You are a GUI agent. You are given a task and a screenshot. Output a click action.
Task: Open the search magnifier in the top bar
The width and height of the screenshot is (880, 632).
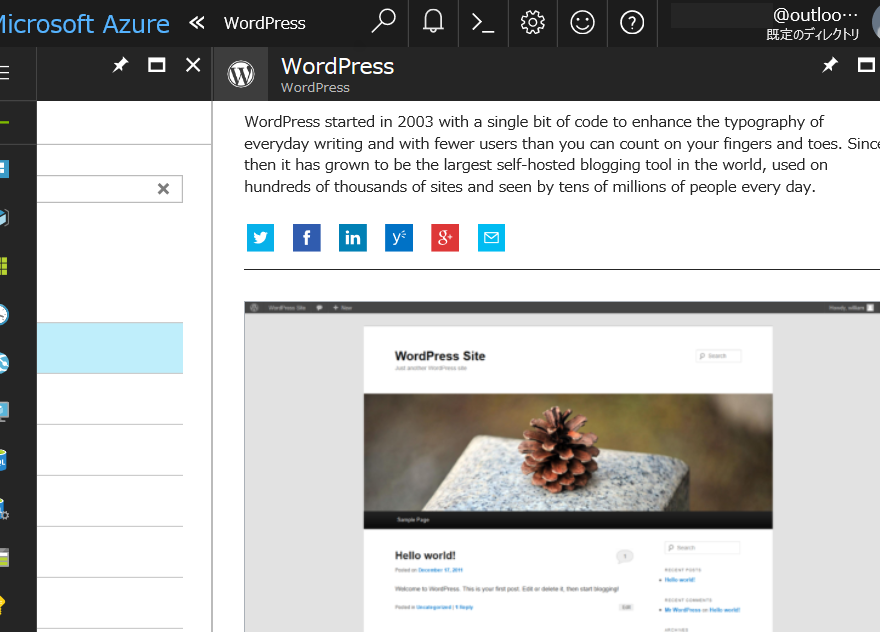(x=384, y=22)
